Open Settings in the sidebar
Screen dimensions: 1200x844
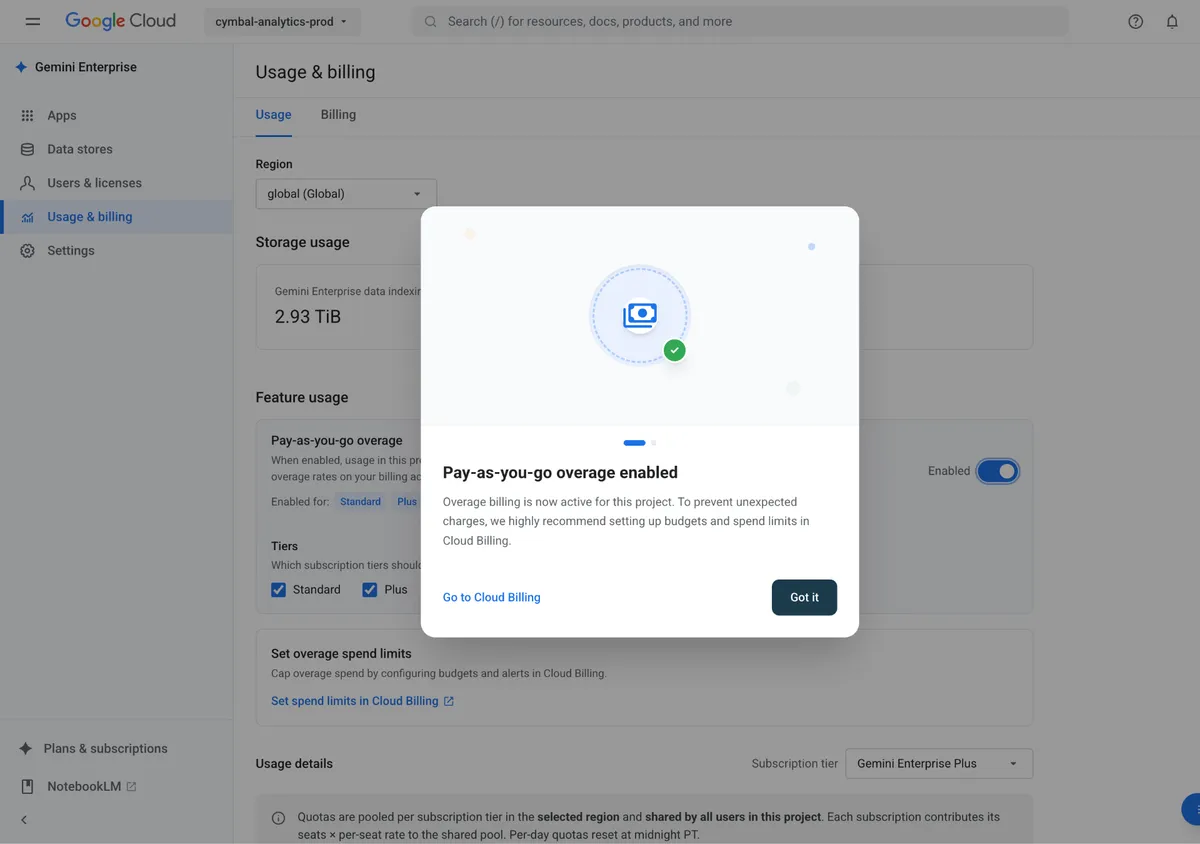click(x=116, y=250)
